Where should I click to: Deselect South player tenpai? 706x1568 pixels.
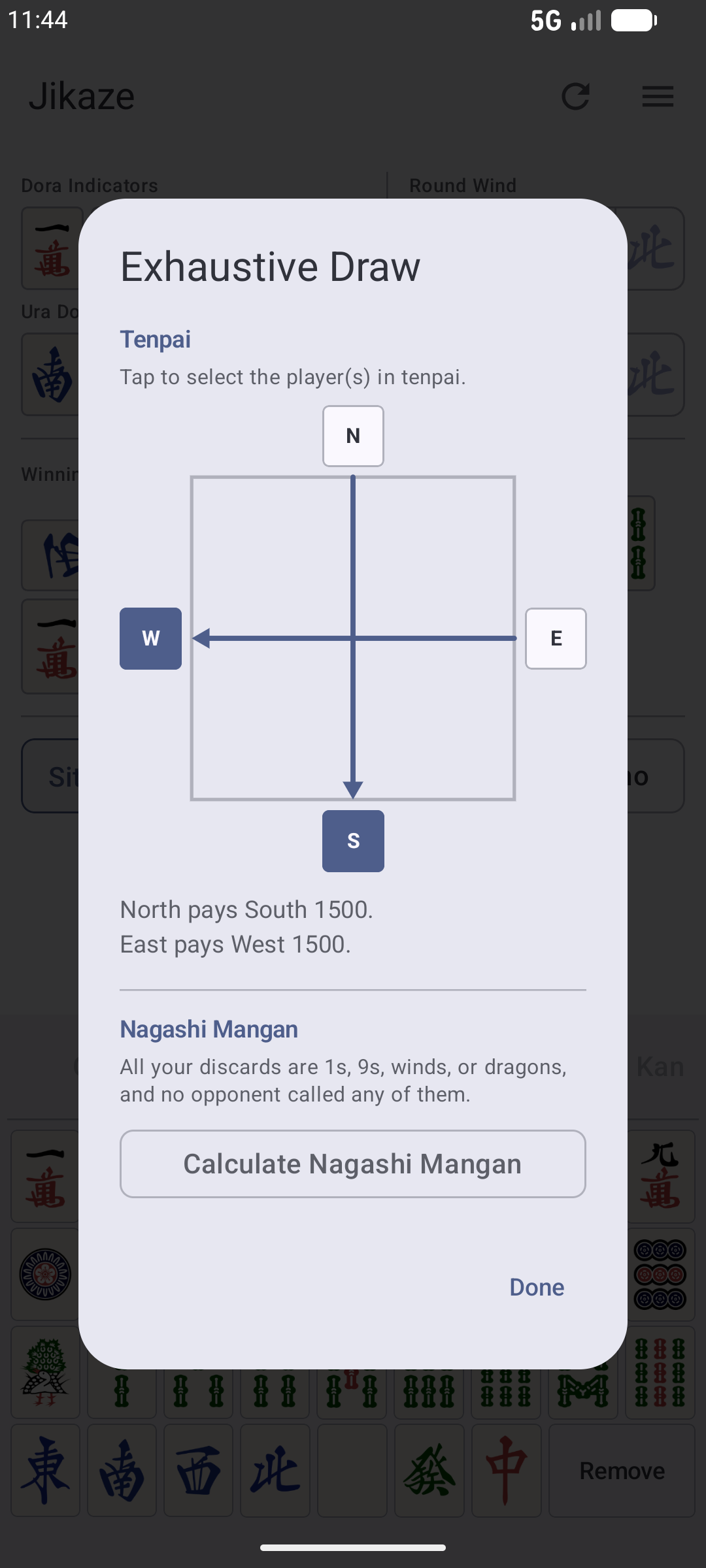coord(353,841)
